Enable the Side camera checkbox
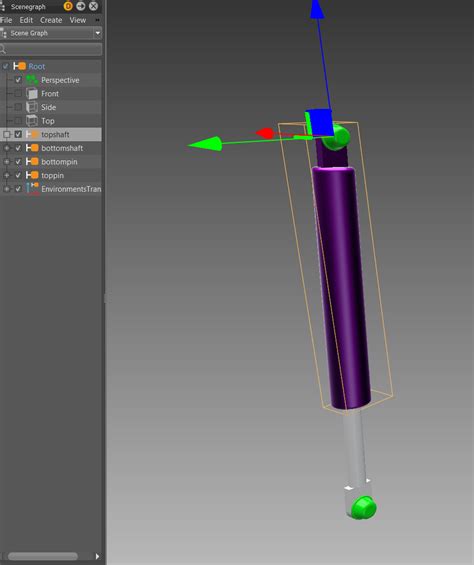This screenshot has width=474, height=565. tap(18, 107)
